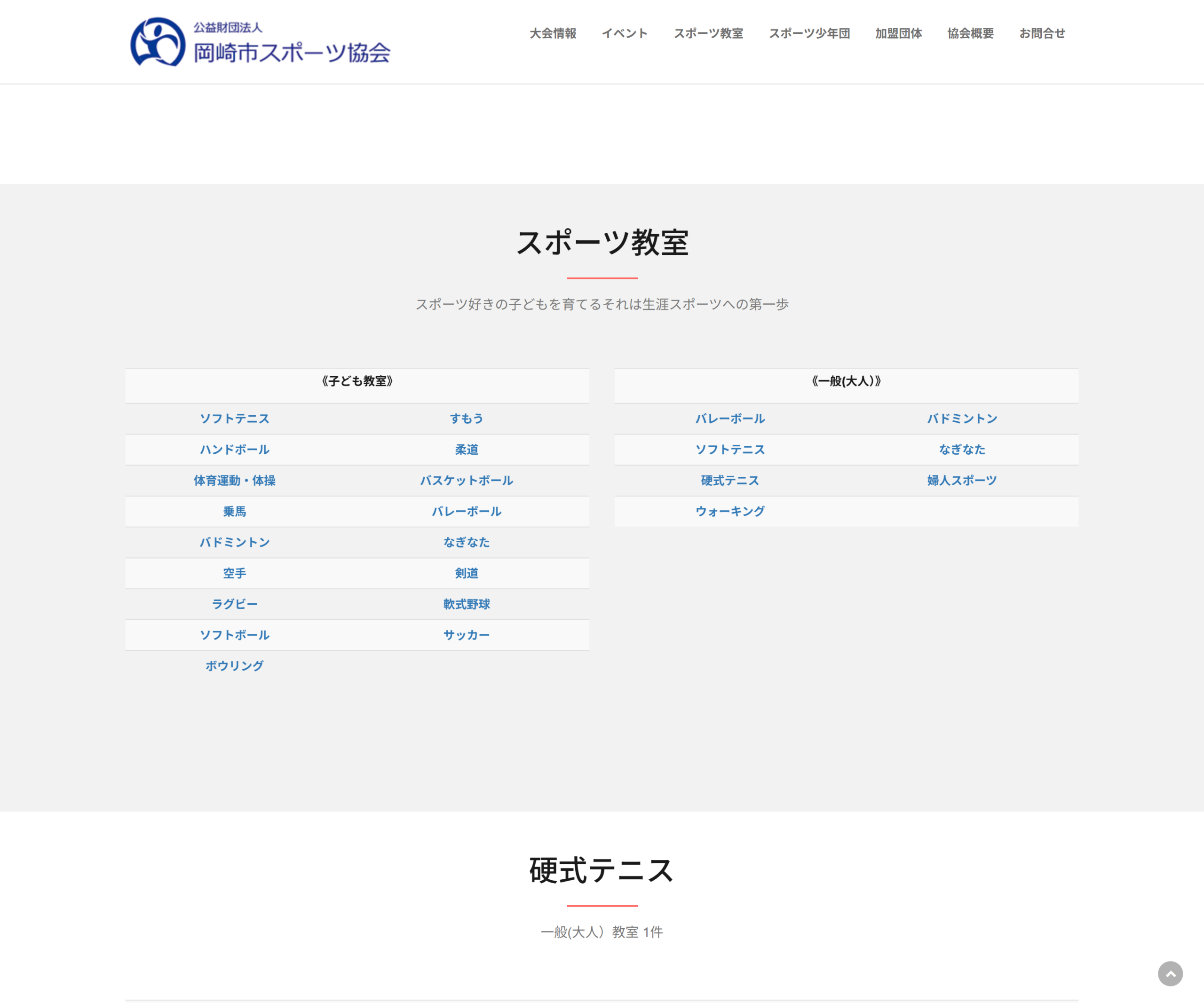1204x1003 pixels.
Task: Open the 大会情報 menu
Action: pos(553,33)
